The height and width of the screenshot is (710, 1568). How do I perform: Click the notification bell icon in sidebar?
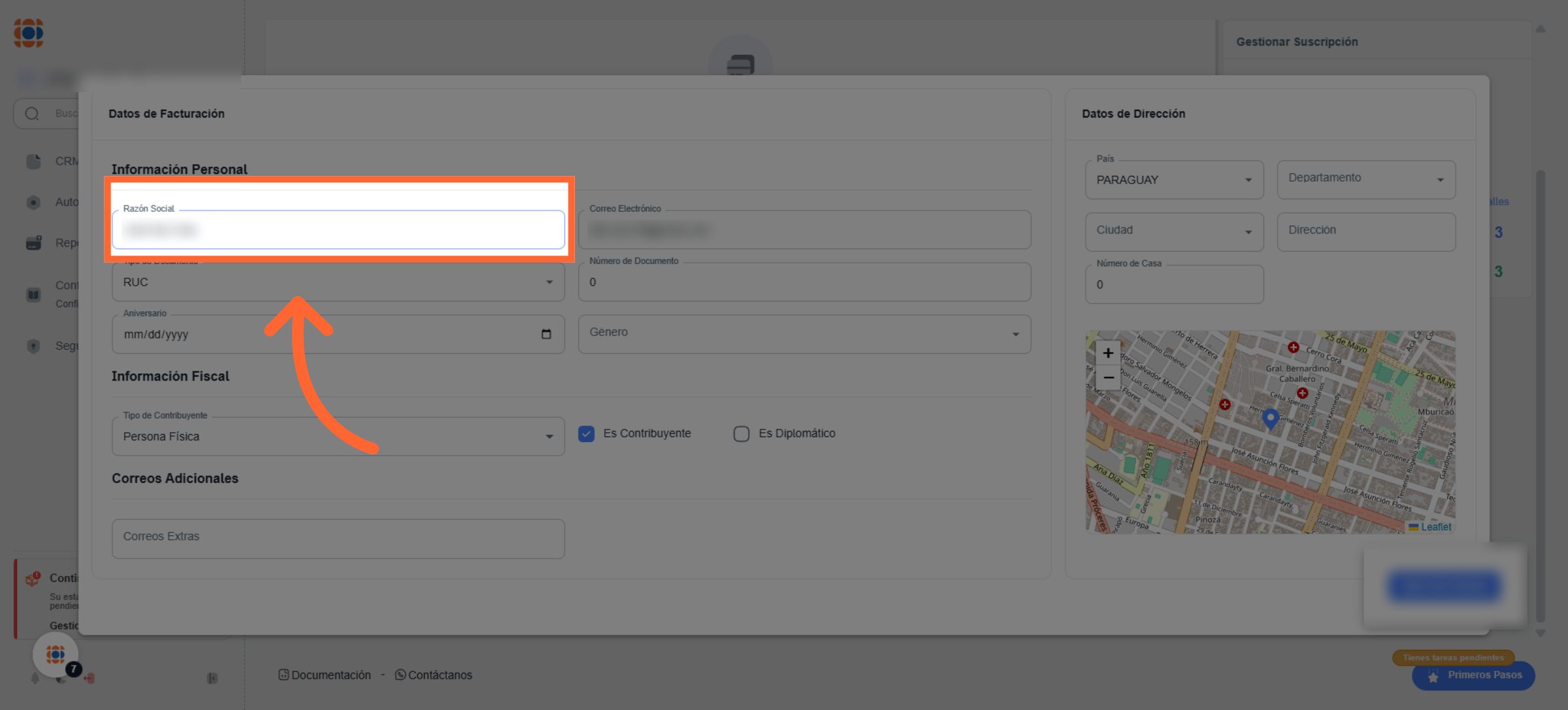(35, 679)
